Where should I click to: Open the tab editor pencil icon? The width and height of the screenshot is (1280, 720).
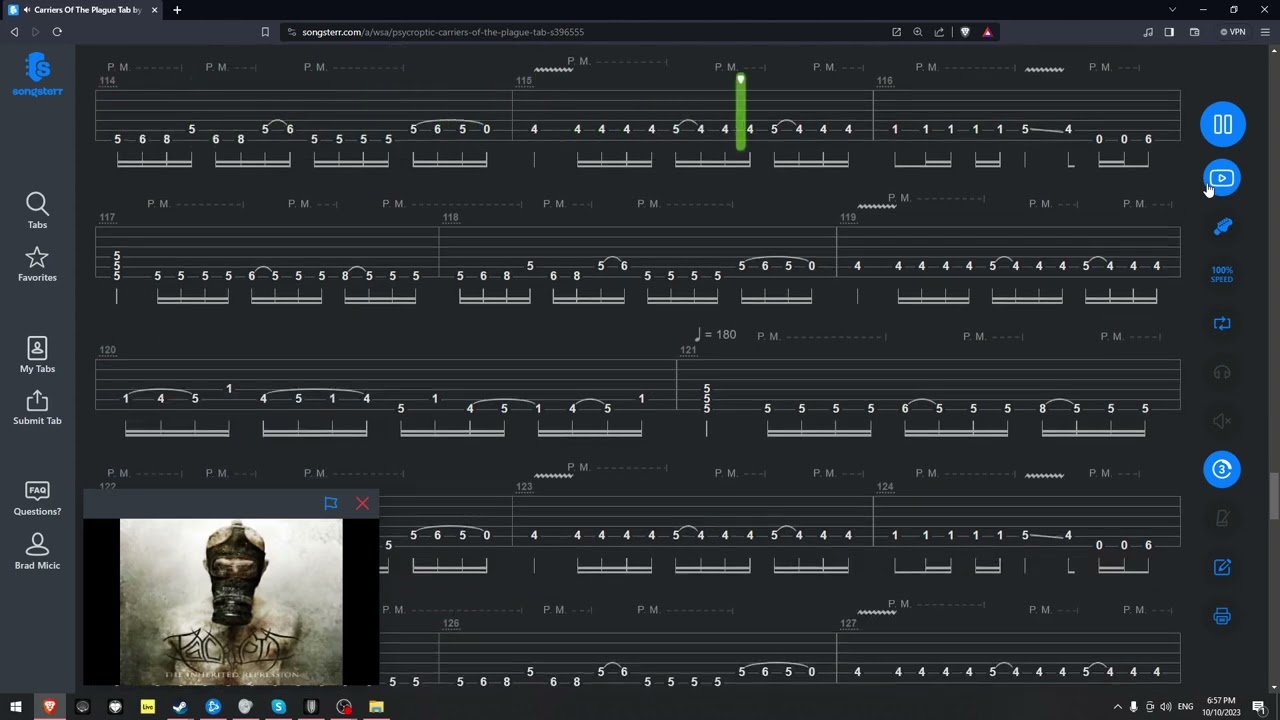1222,567
